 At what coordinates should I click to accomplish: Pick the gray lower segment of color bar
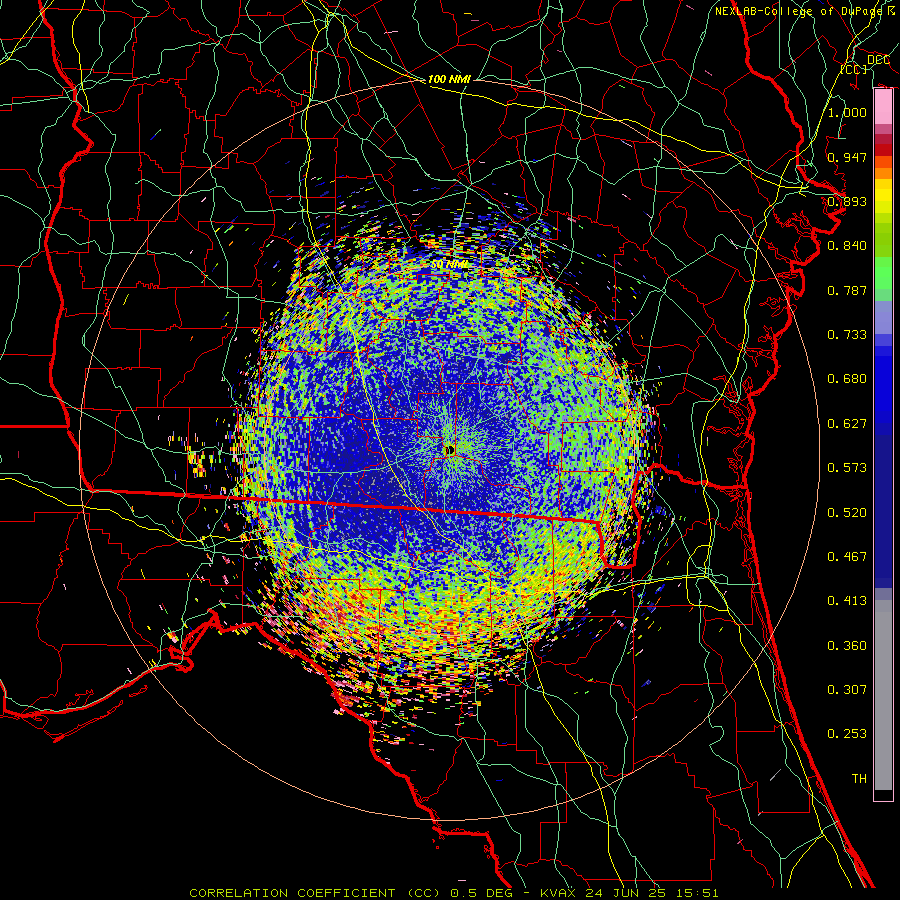pos(883,695)
